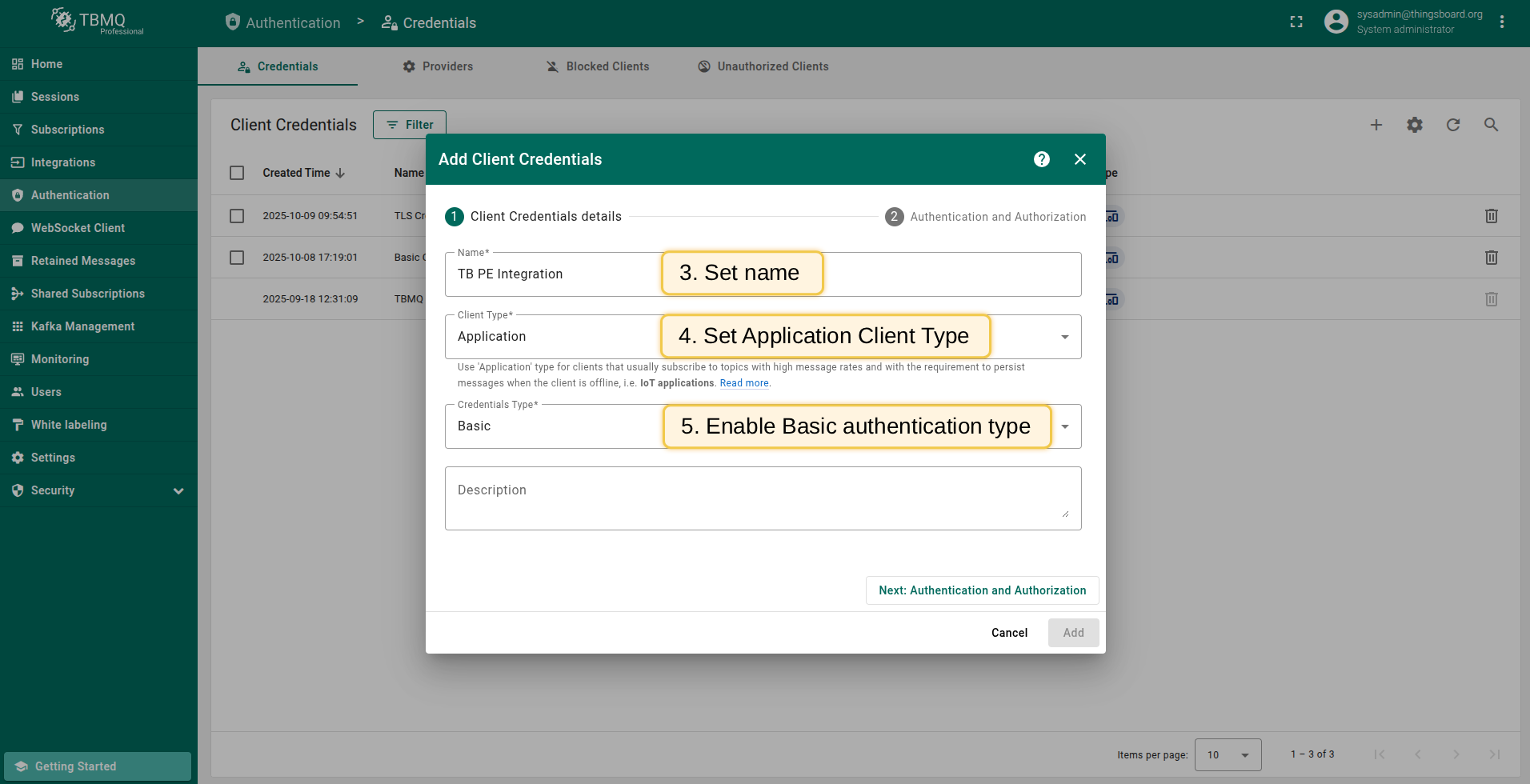Viewport: 1530px width, 784px height.
Task: Toggle the select-all checkbox in table header
Action: (237, 173)
